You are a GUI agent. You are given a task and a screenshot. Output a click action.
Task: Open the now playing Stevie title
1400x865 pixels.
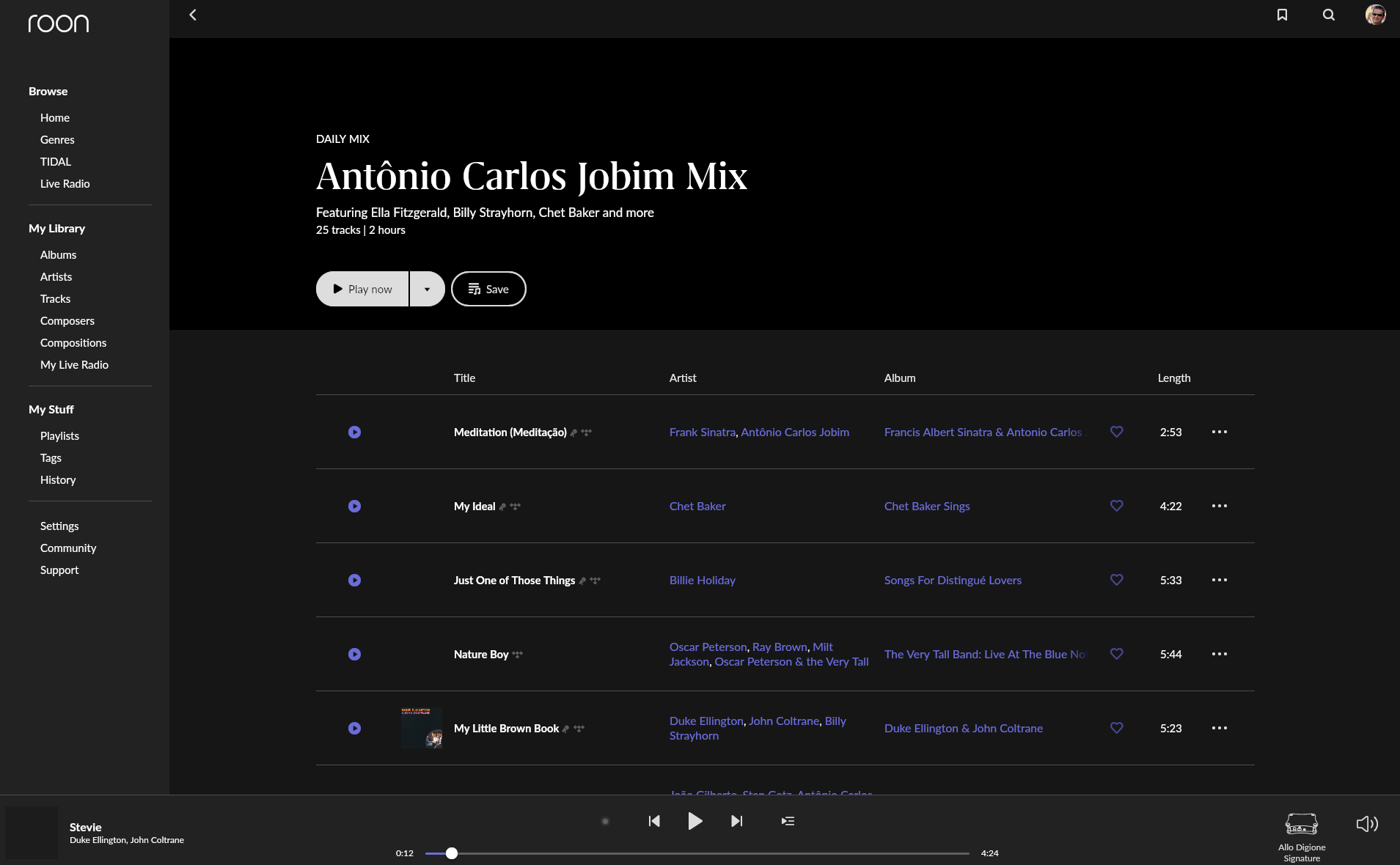[85, 827]
